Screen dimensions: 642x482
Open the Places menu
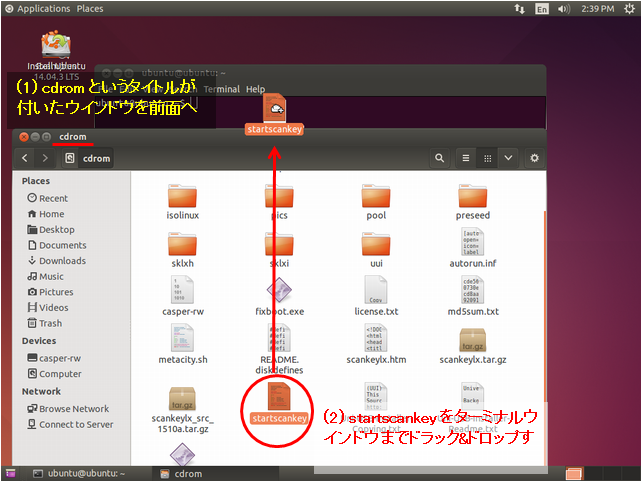tap(90, 9)
